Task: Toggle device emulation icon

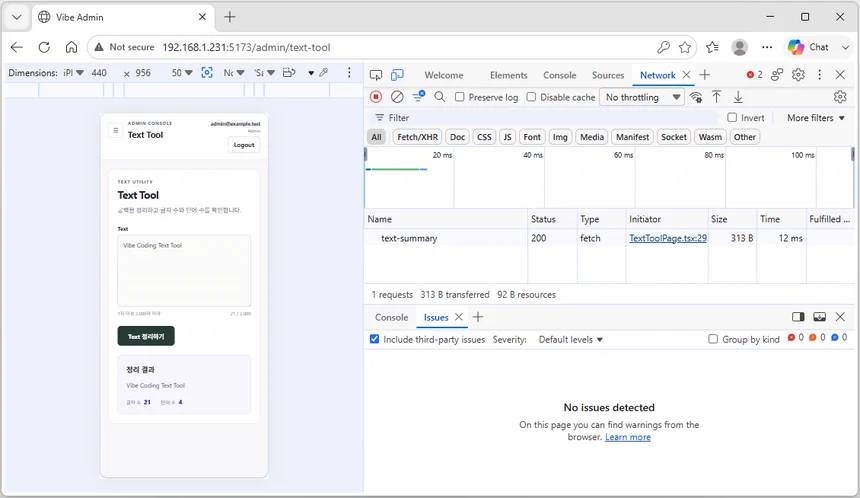Action: pyautogui.click(x=397, y=75)
